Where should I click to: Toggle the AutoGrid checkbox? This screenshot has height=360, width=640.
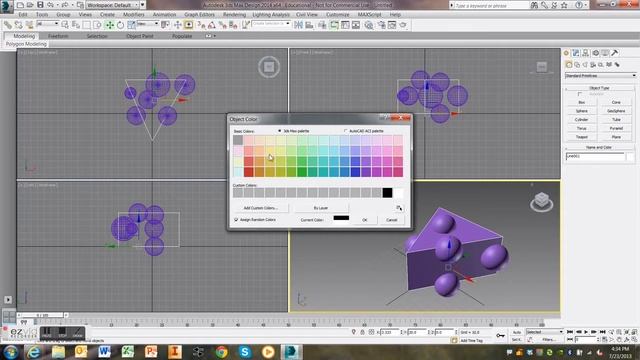(579, 94)
